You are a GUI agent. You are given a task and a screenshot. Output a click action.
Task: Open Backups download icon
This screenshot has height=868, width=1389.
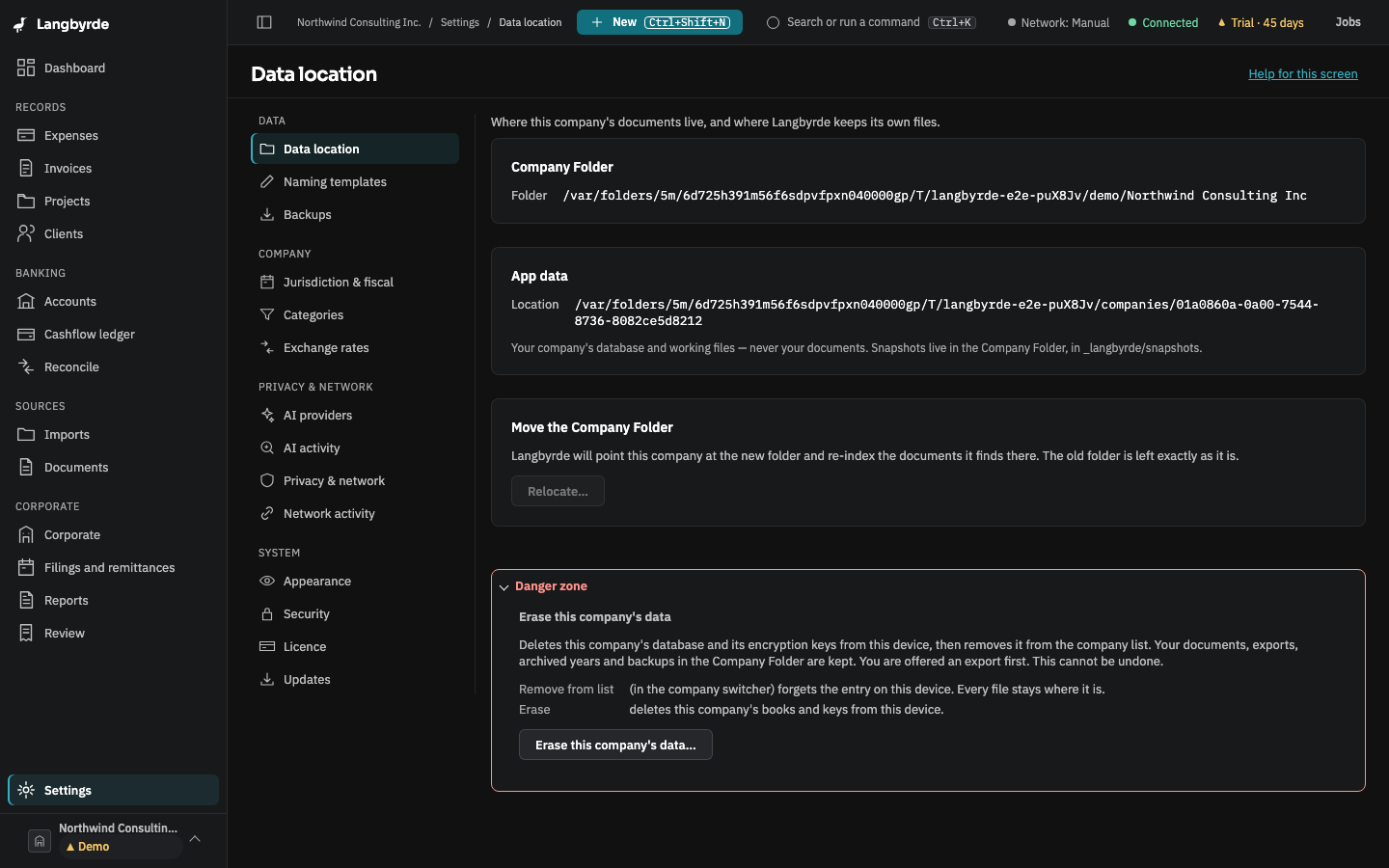pos(267,215)
